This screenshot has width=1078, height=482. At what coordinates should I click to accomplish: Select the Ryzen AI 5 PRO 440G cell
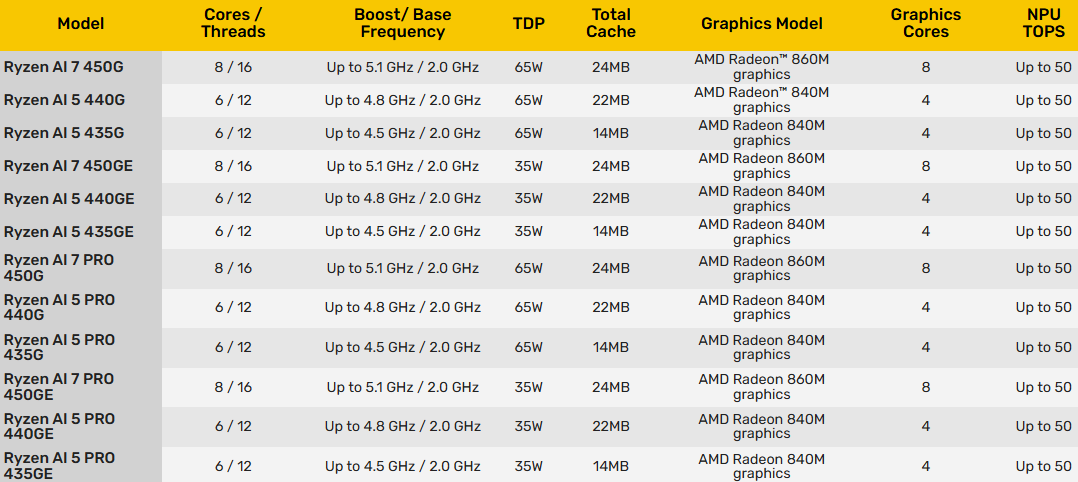pyautogui.click(x=59, y=308)
